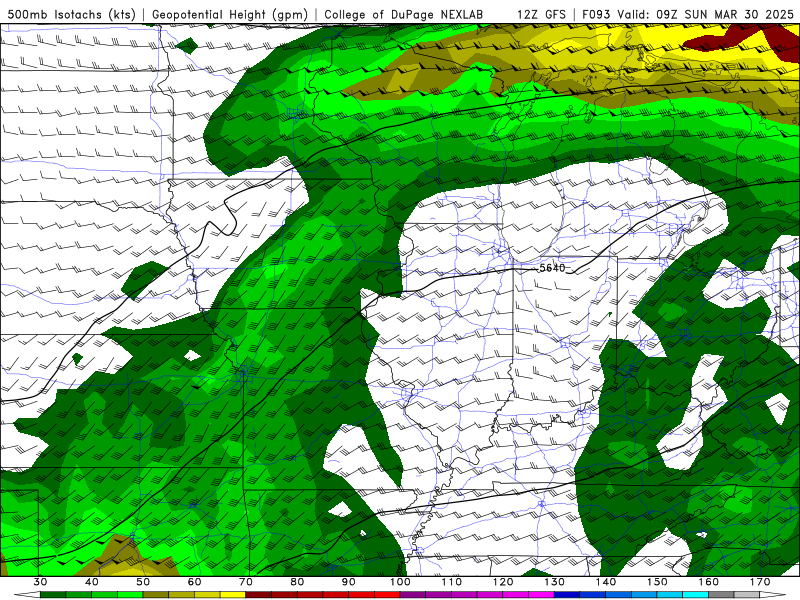This screenshot has height=600, width=800.
Task: Click the 130 value on the color scale
Action: tap(554, 582)
